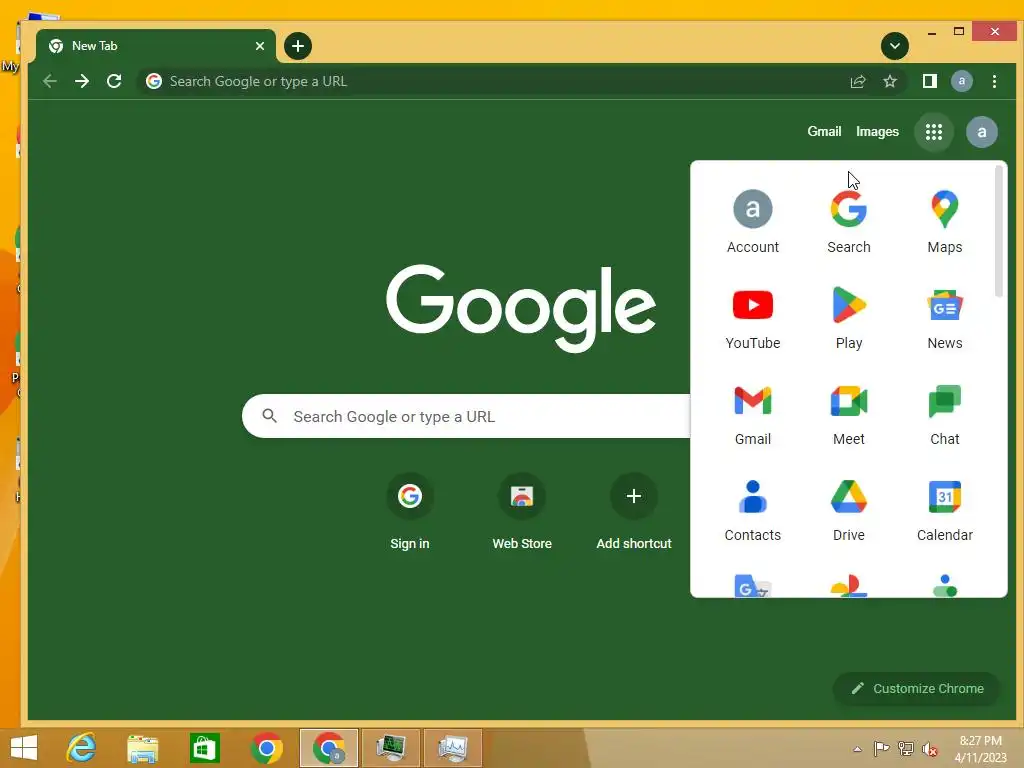Open Google Calendar from the apps panel
The image size is (1024, 768).
pos(944,510)
